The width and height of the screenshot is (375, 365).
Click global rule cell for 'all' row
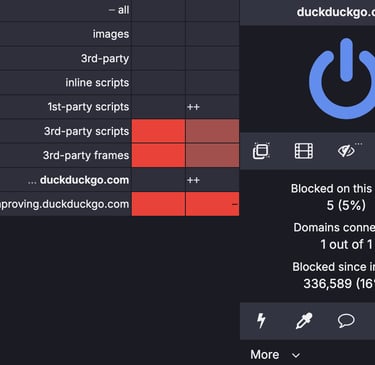(x=158, y=10)
